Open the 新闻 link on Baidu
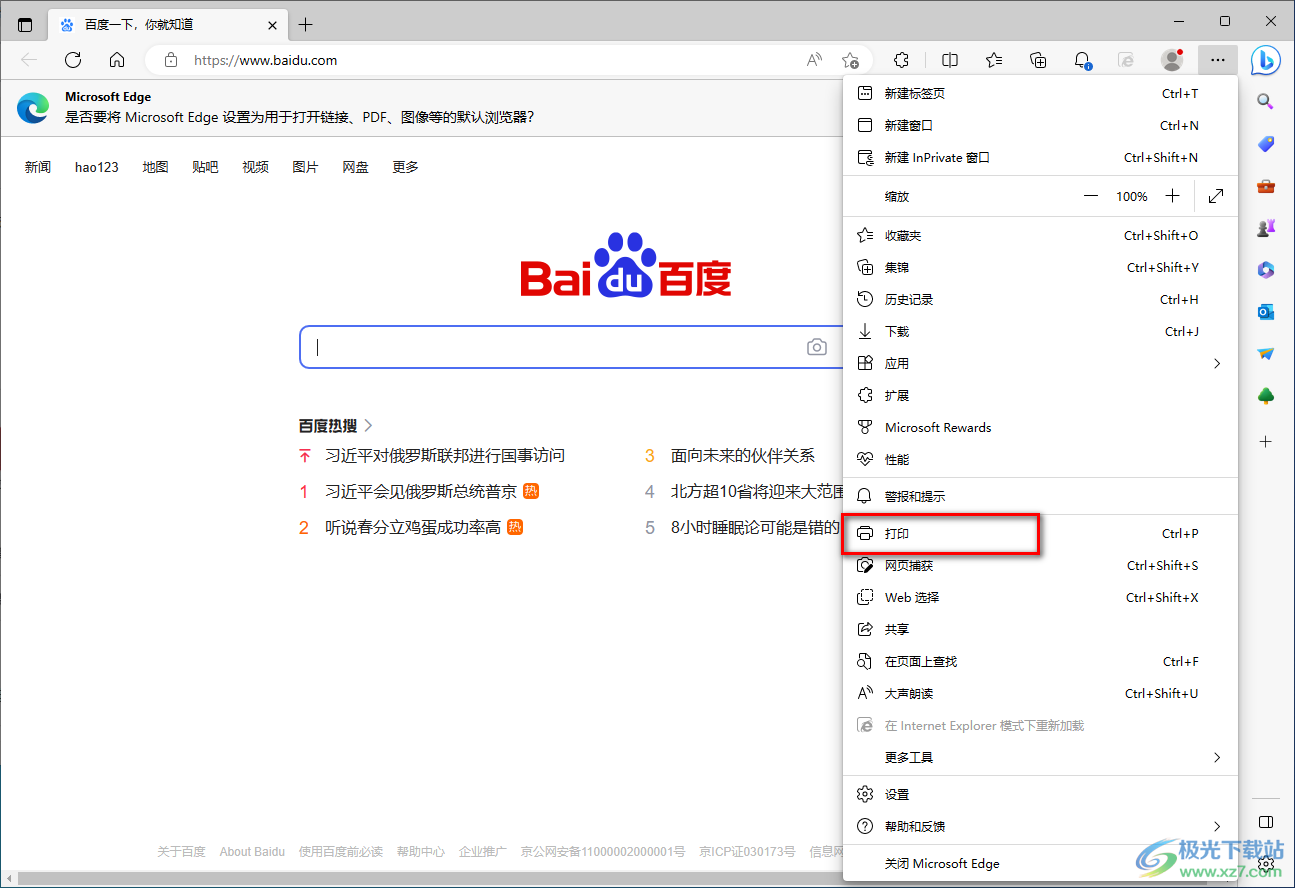 [38, 167]
